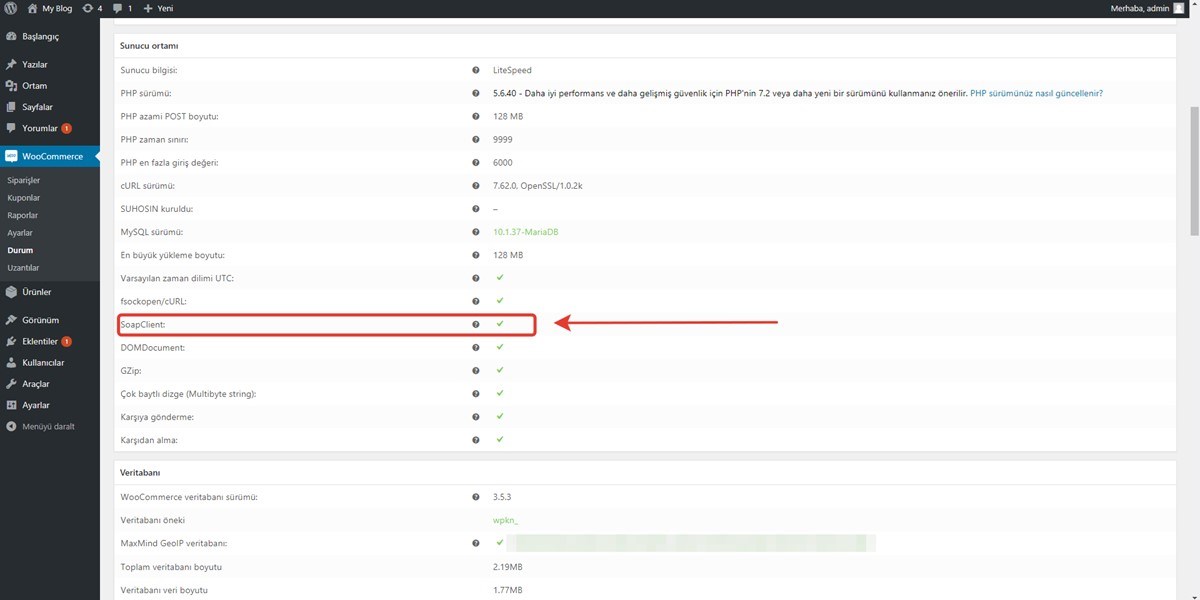Open Uzantılar extensions submenu
The width and height of the screenshot is (1200, 600).
click(x=23, y=268)
